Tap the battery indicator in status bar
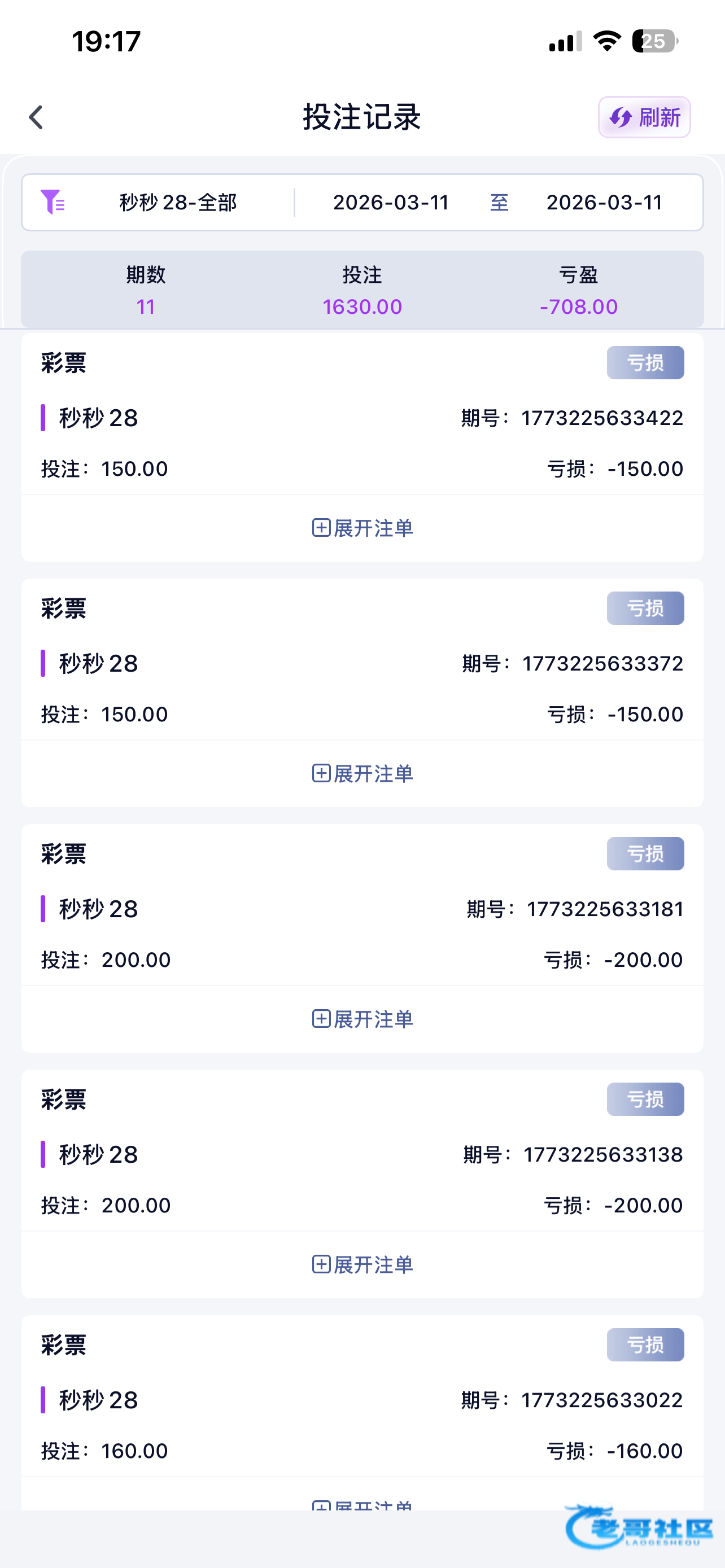 (654, 41)
